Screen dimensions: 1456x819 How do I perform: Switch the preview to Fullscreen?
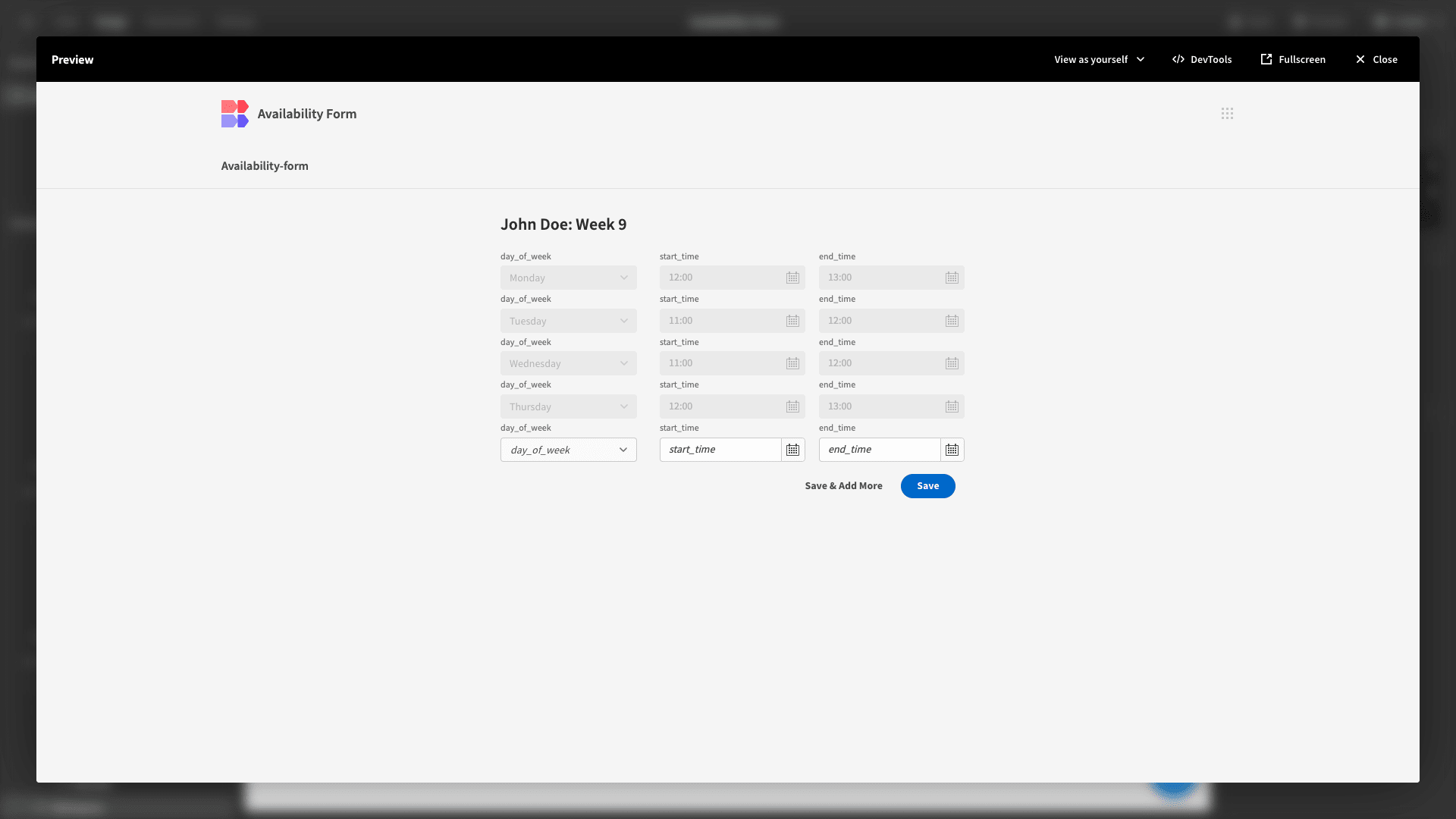coord(1293,59)
